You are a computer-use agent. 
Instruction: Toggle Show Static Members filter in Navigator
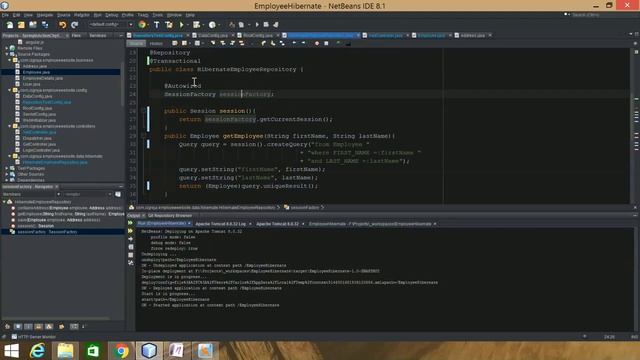(x=28, y=327)
